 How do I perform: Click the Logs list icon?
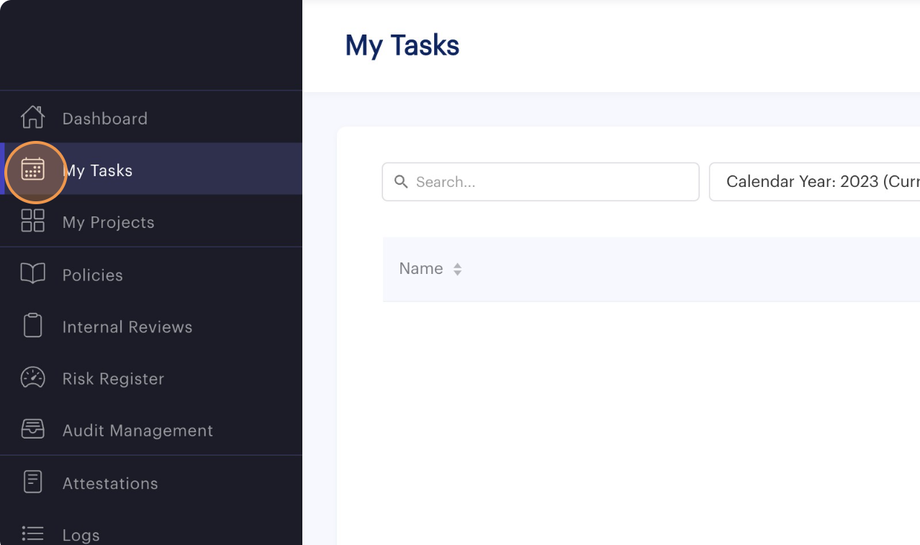[33, 534]
